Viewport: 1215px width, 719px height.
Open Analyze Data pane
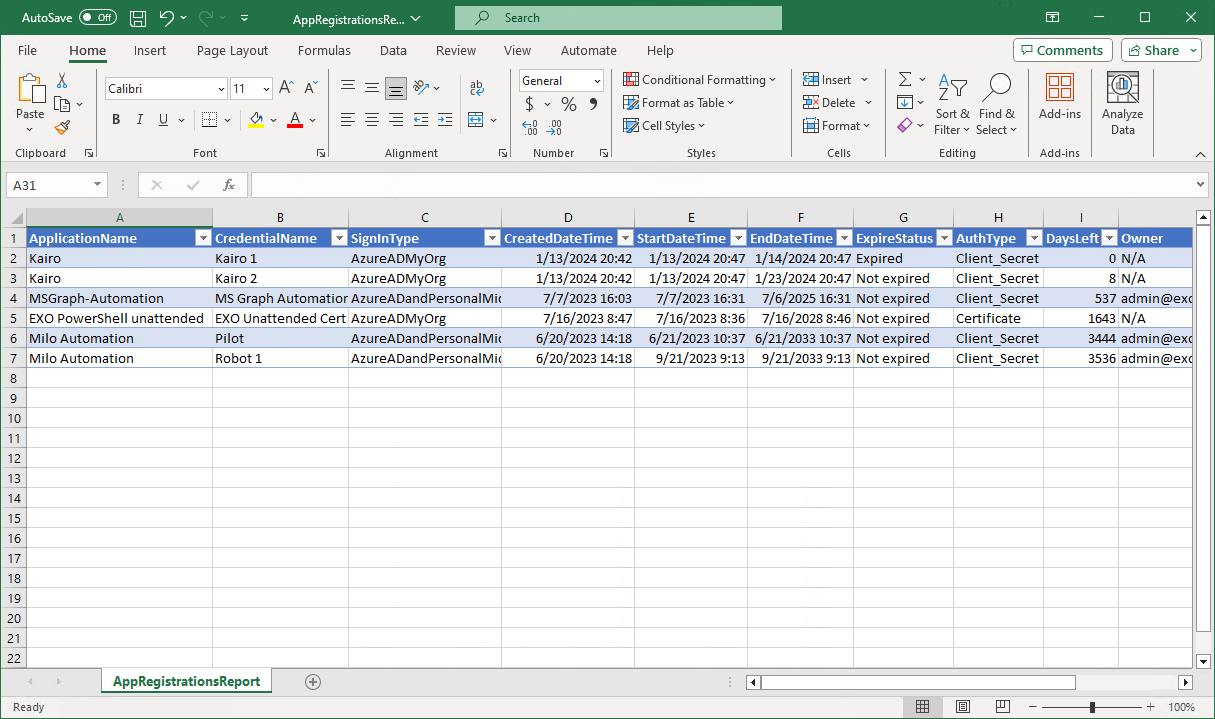[1122, 103]
